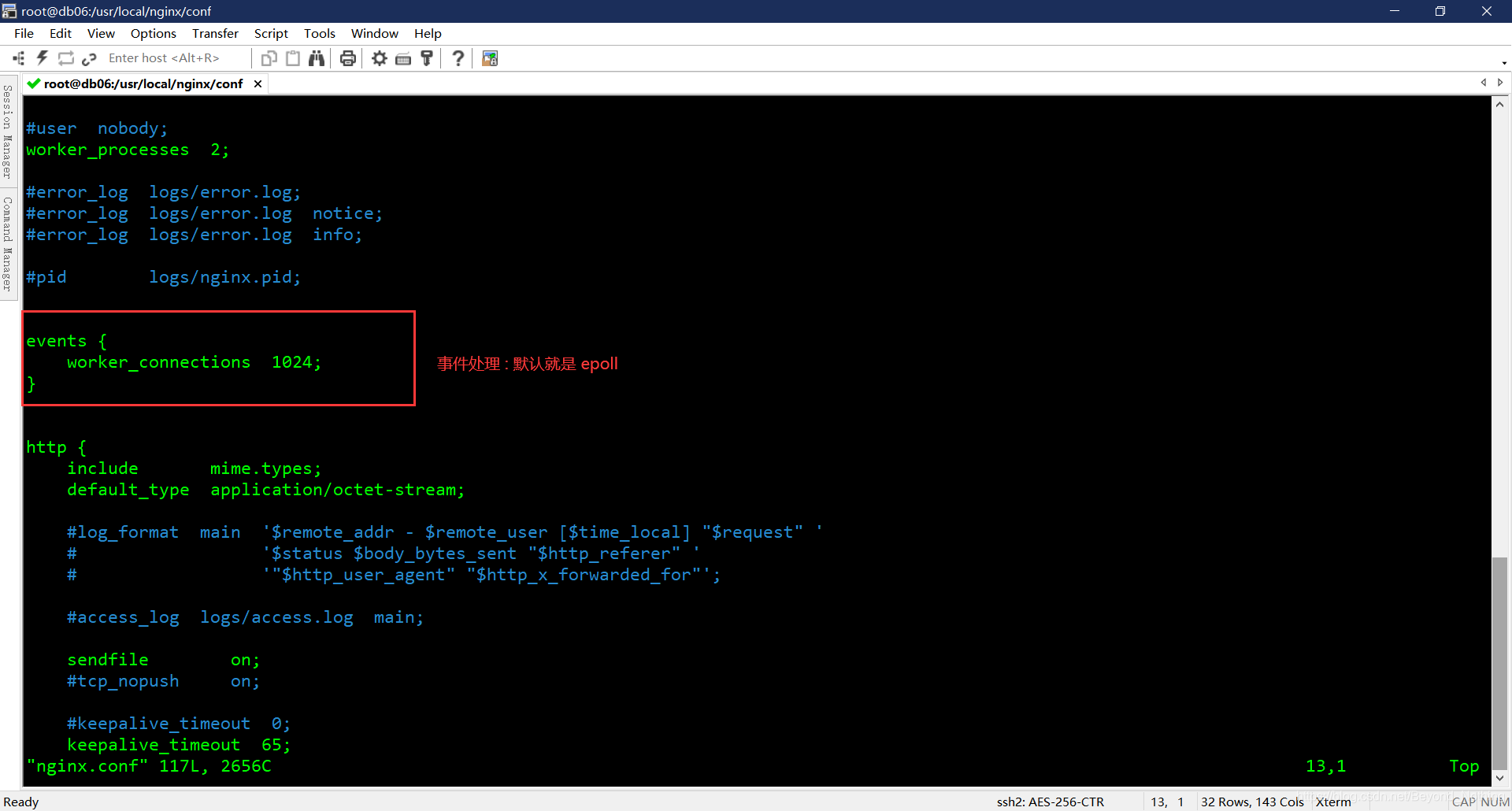Select the root@db06:/usr/local/nginx/conf session tab
The image size is (1512, 811).
(x=143, y=83)
